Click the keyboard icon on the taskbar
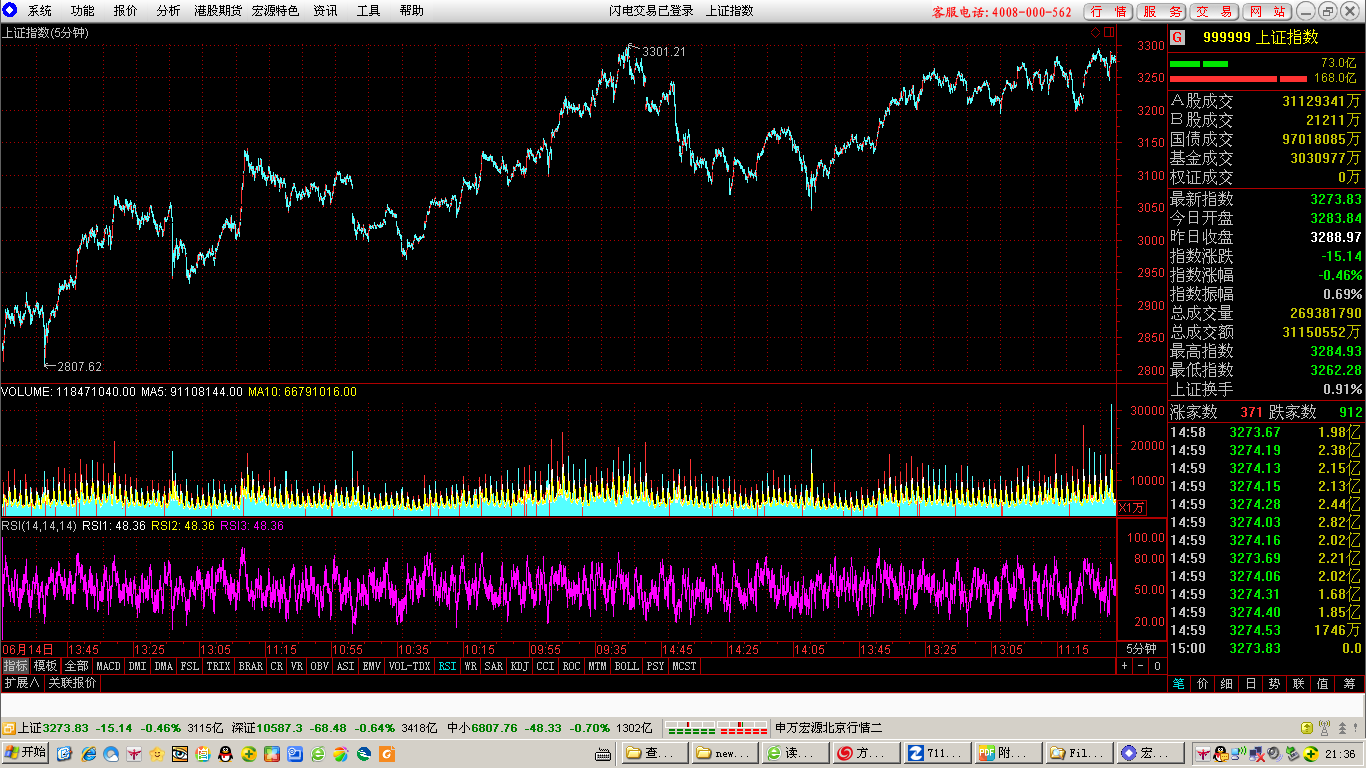Screen dimensions: 1366x768 pos(603,753)
